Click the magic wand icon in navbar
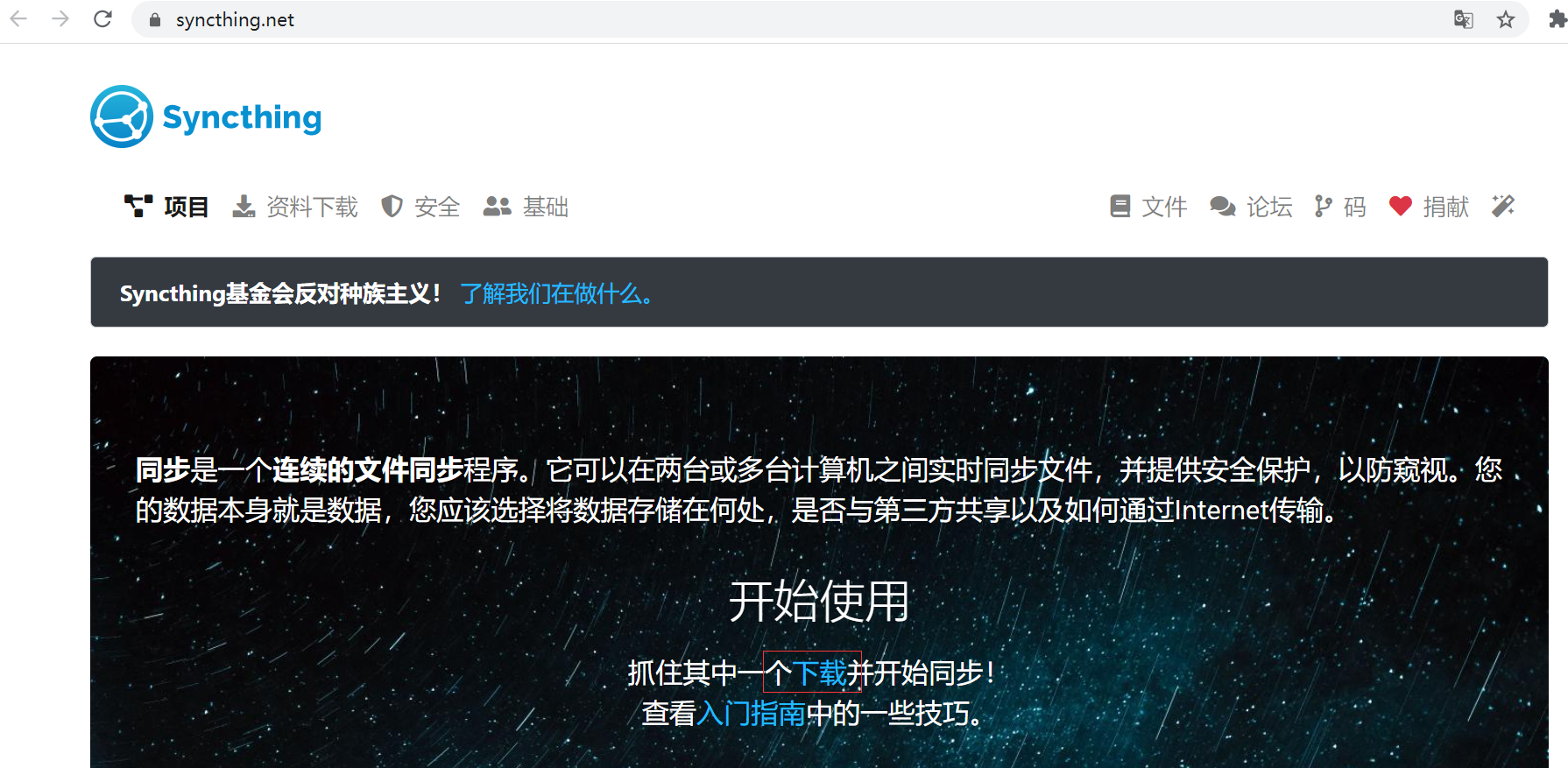The width and height of the screenshot is (1568, 768). pyautogui.click(x=1503, y=206)
